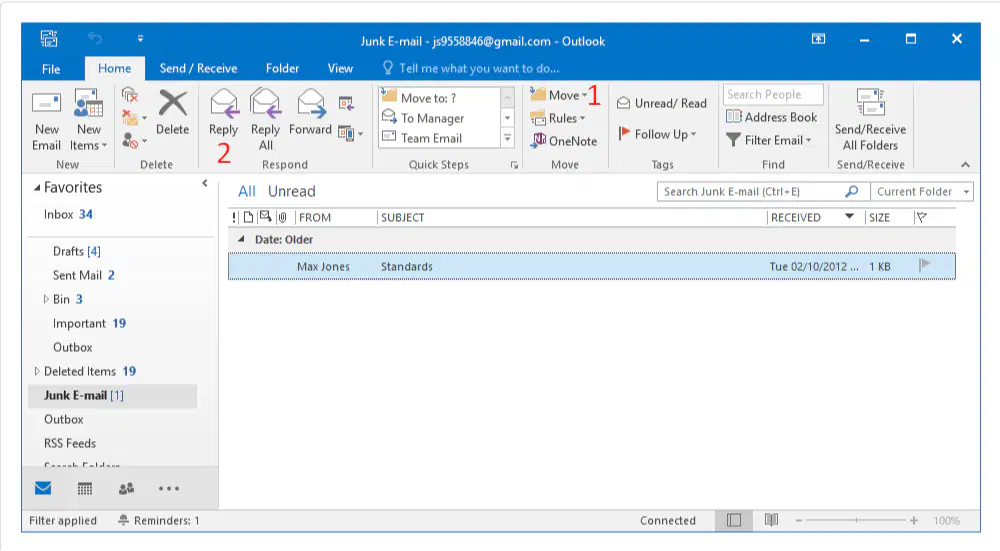Screen dimensions: 1000x551
Task: Click the Undo icon in title bar
Action: pyautogui.click(x=95, y=39)
